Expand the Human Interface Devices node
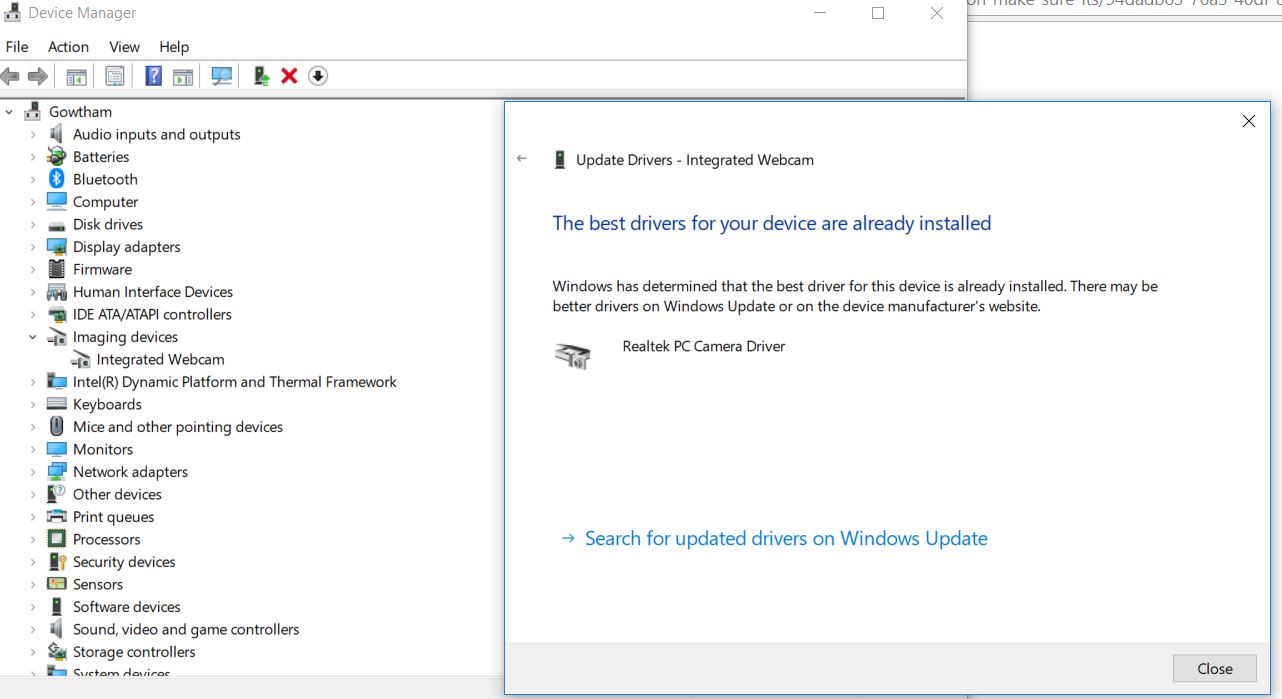 [33, 292]
